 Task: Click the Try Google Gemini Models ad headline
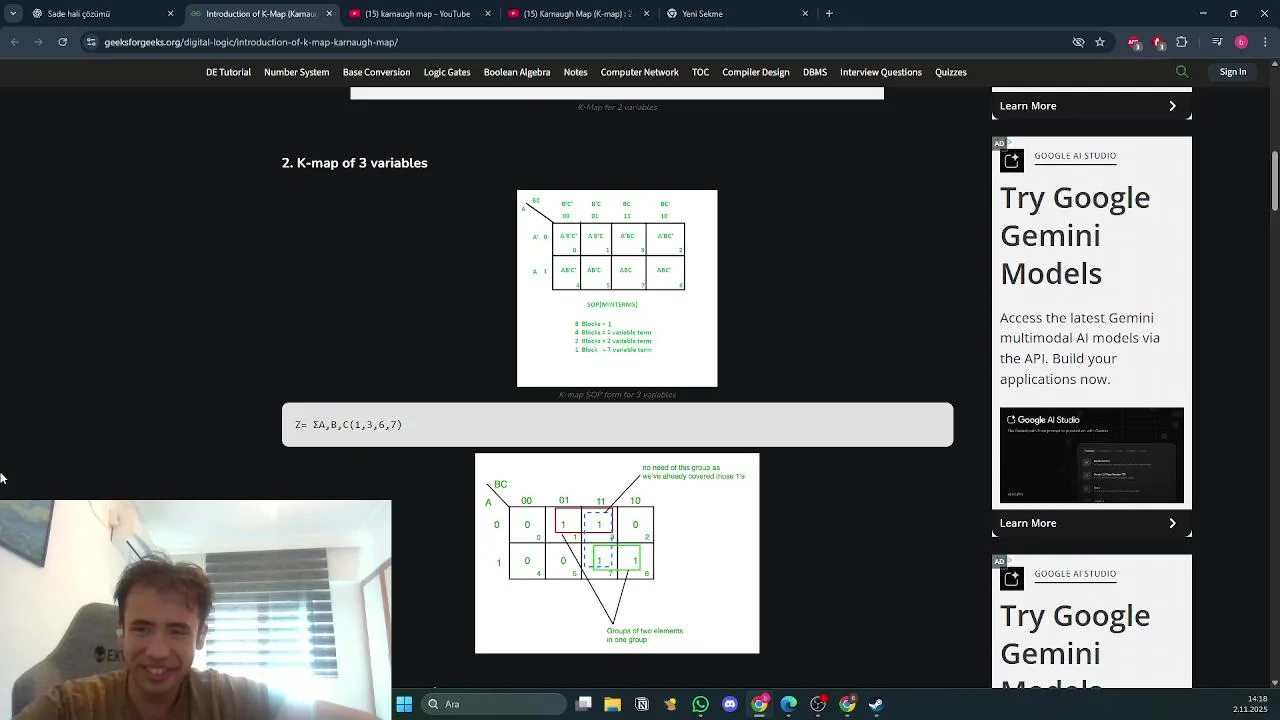tap(1075, 235)
